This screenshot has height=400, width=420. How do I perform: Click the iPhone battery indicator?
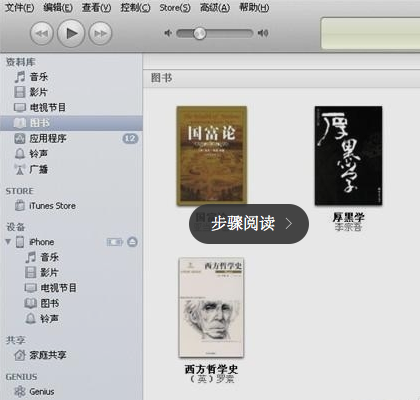tap(115, 242)
